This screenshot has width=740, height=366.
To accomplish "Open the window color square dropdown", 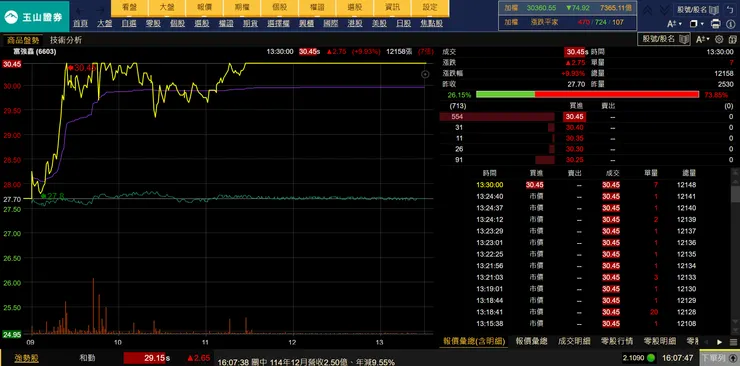I will tap(697, 24).
